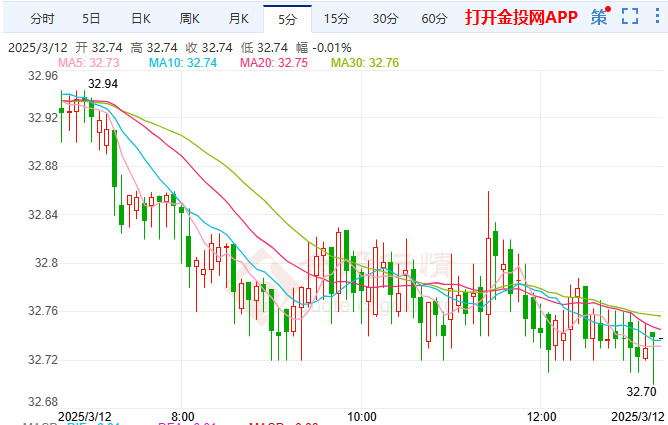Select the 30分 interval tab

point(385,19)
